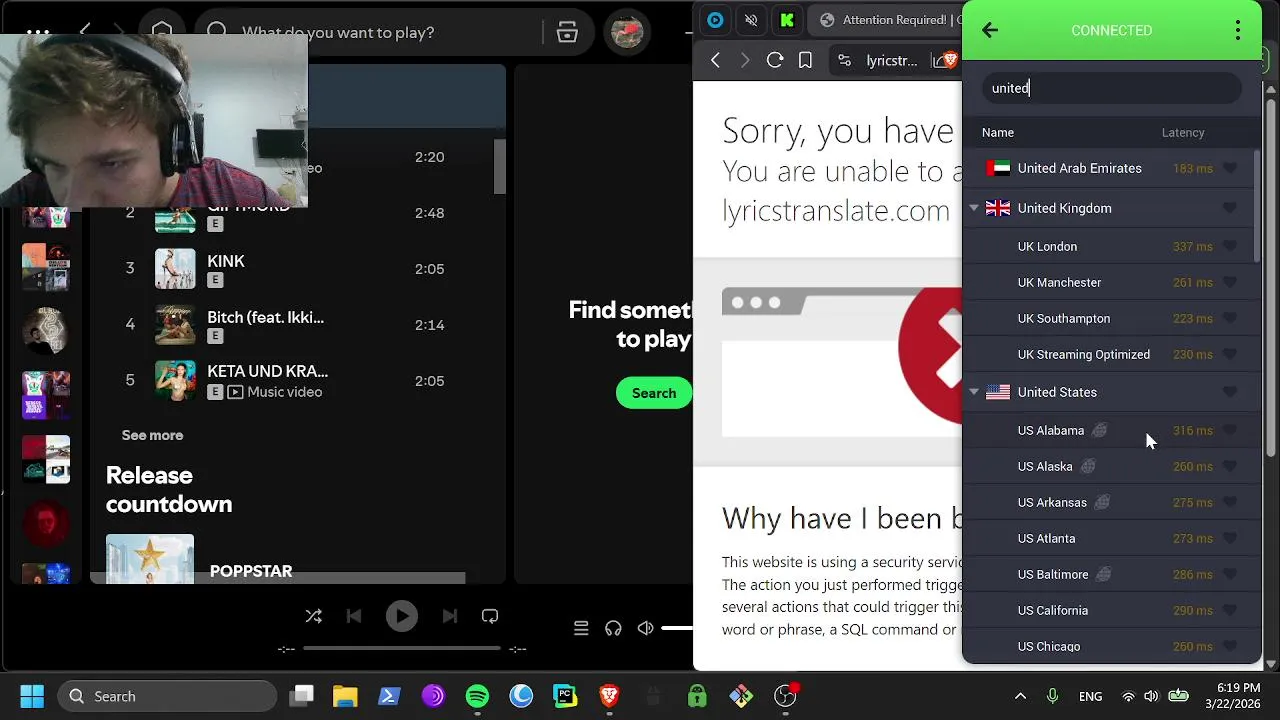Viewport: 1280px width, 720px height.
Task: Sort VPN servers by Name column
Action: (x=998, y=132)
